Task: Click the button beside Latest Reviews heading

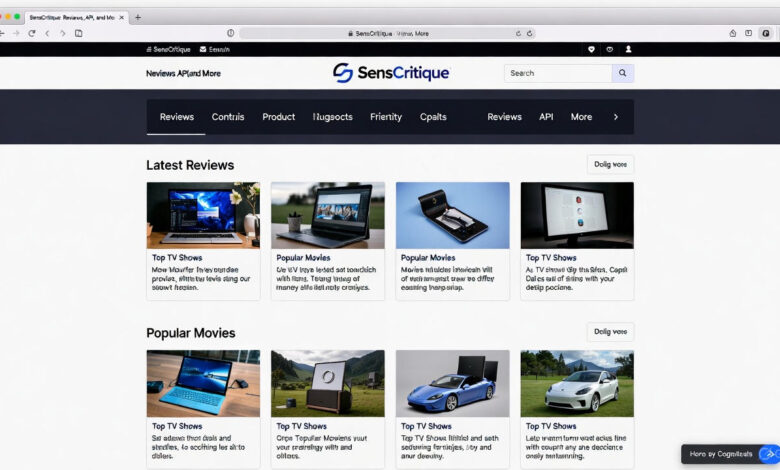Action: 610,165
